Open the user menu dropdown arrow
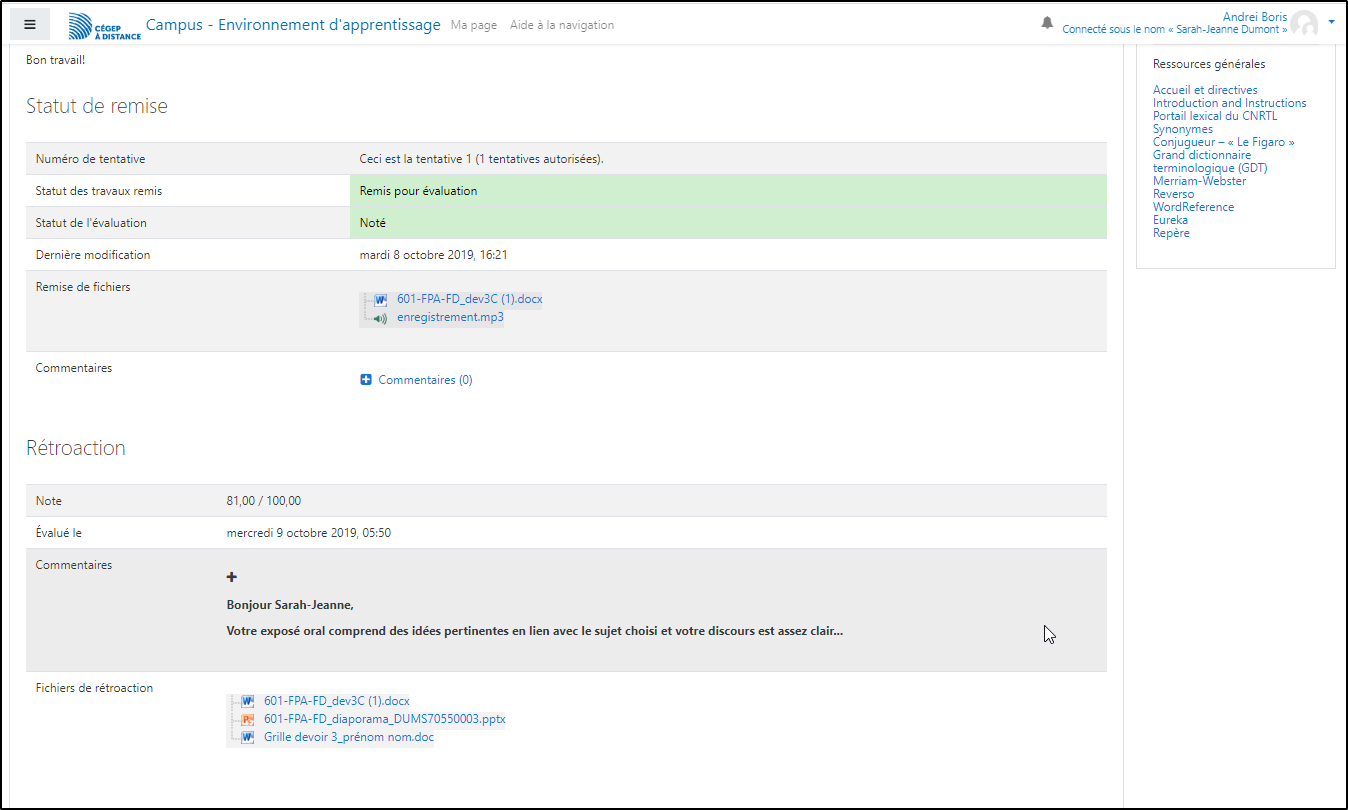This screenshot has width=1348, height=810. pyautogui.click(x=1331, y=21)
